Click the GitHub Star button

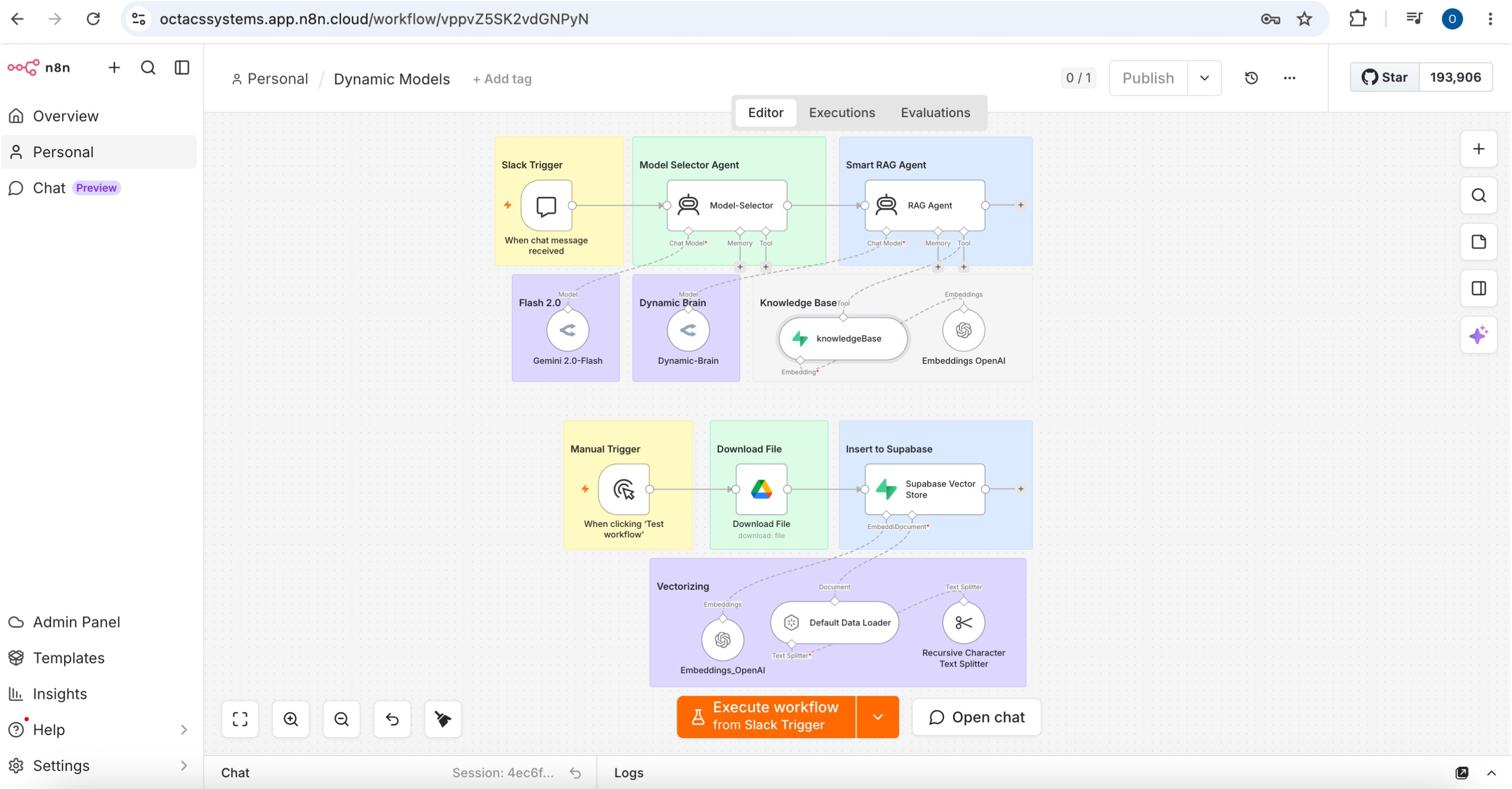1385,77
